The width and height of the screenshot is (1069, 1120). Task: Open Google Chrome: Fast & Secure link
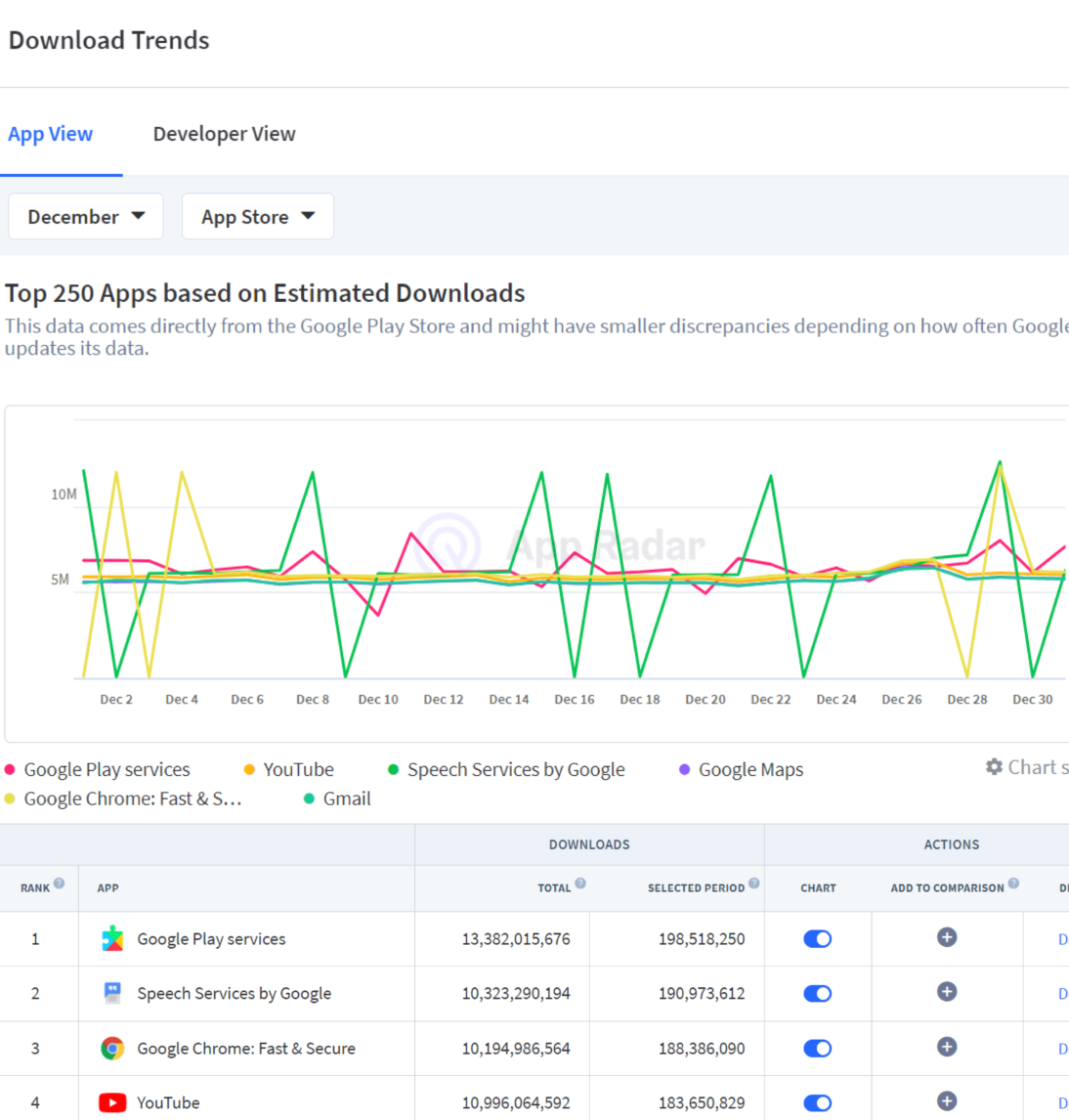pyautogui.click(x=246, y=1049)
